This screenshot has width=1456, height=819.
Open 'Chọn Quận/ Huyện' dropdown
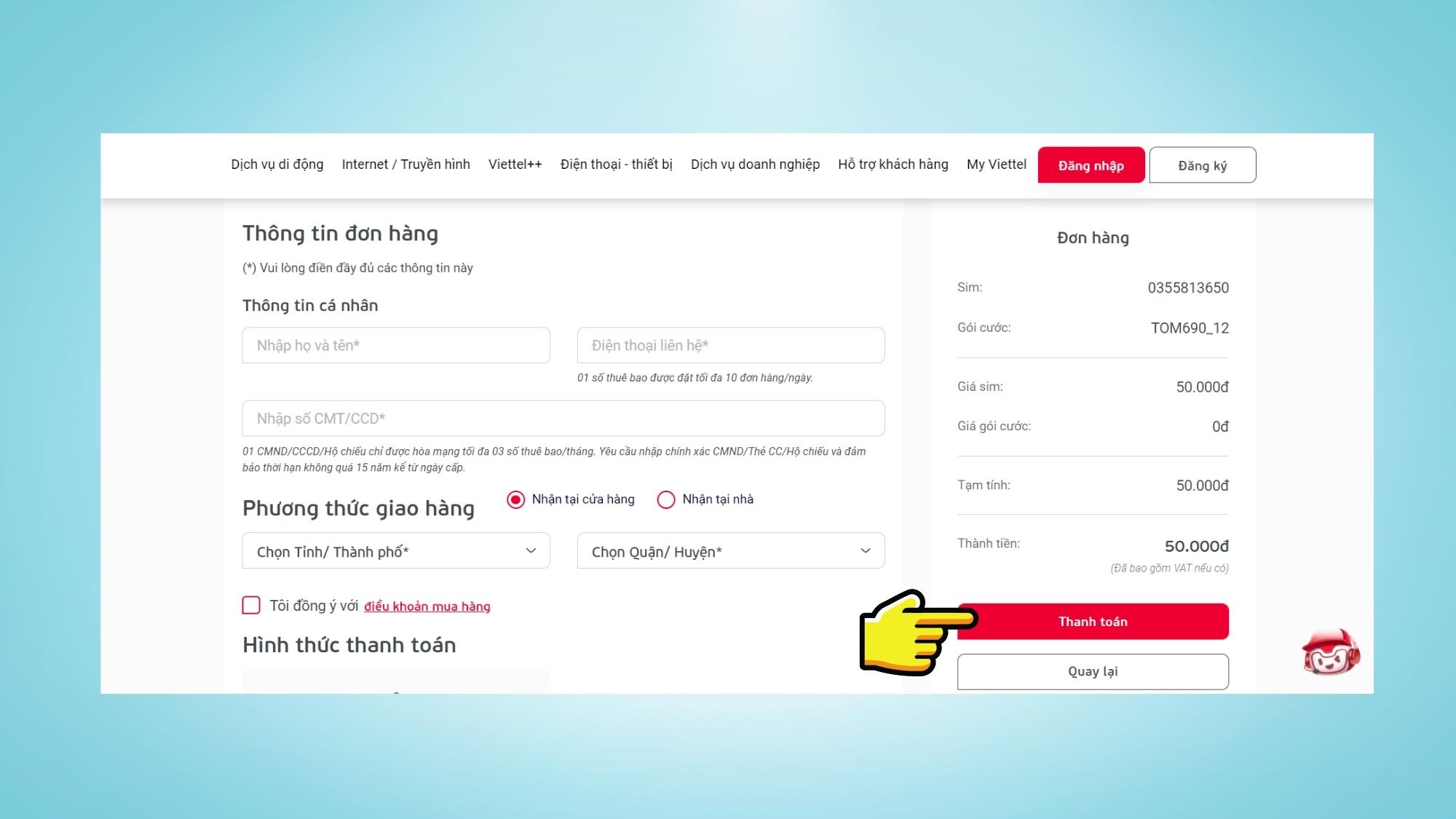pos(731,551)
